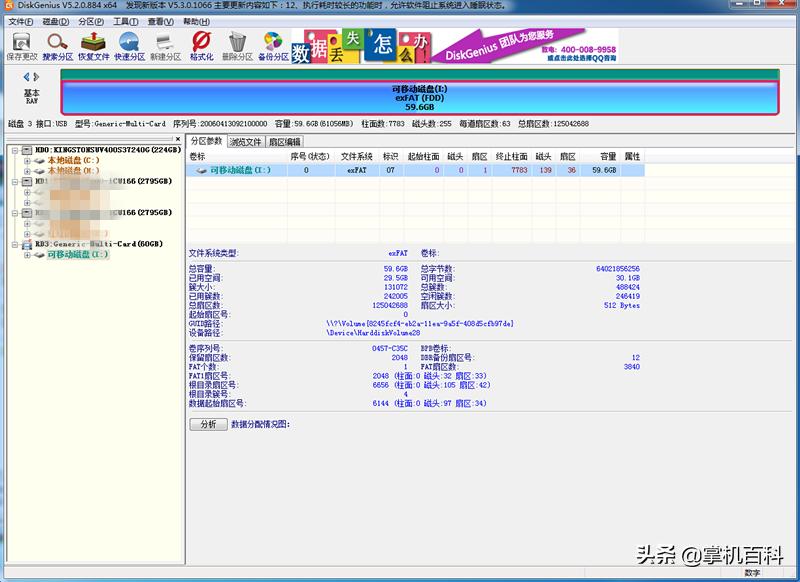Click the Delete Partition (删除分区) icon
This screenshot has width=800, height=582.
coord(235,42)
